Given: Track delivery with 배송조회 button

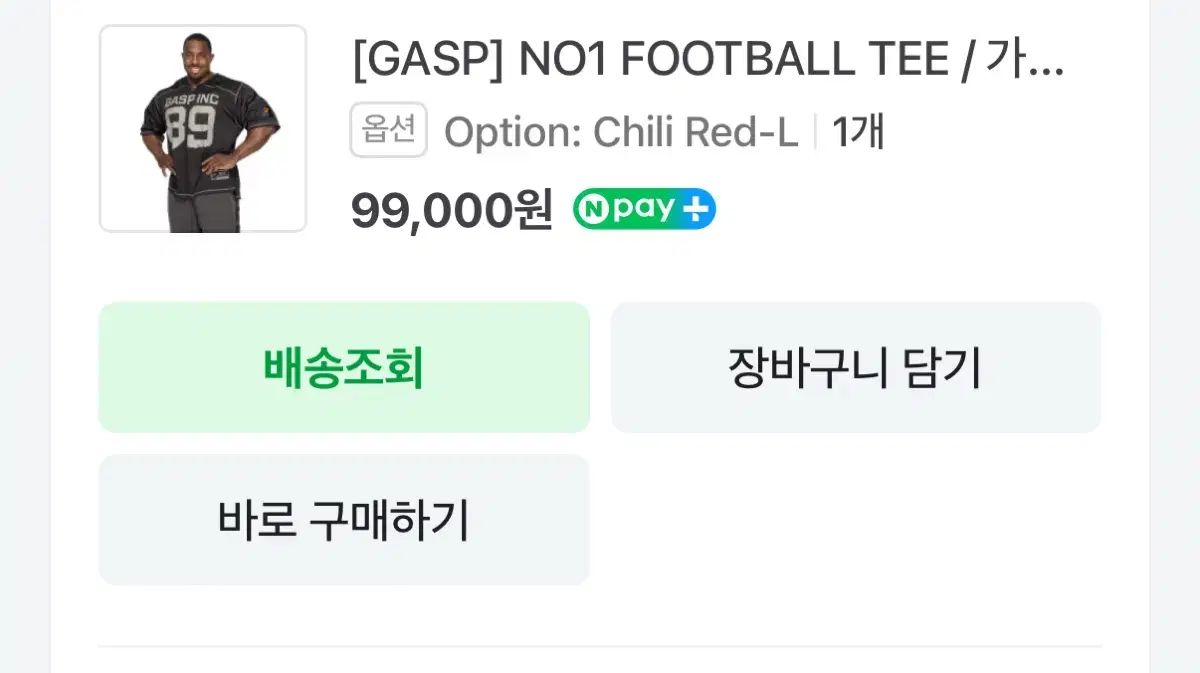Looking at the screenshot, I should coord(343,368).
